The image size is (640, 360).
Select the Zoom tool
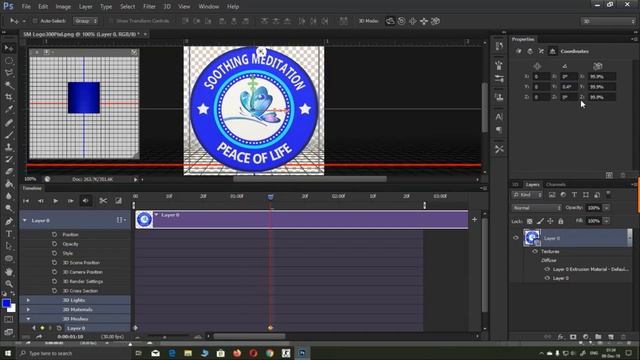click(9, 284)
